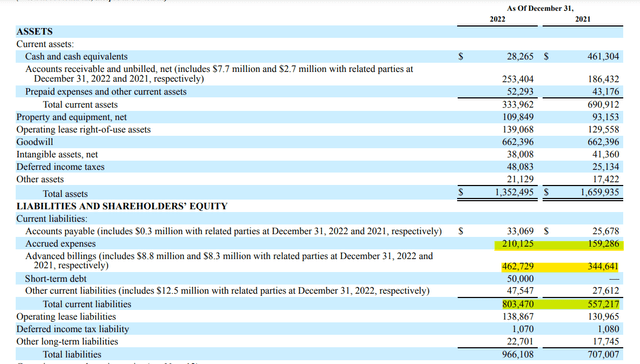Select the 2022 property and equipment value 109,849
The width and height of the screenshot is (640, 364).
coord(518,117)
